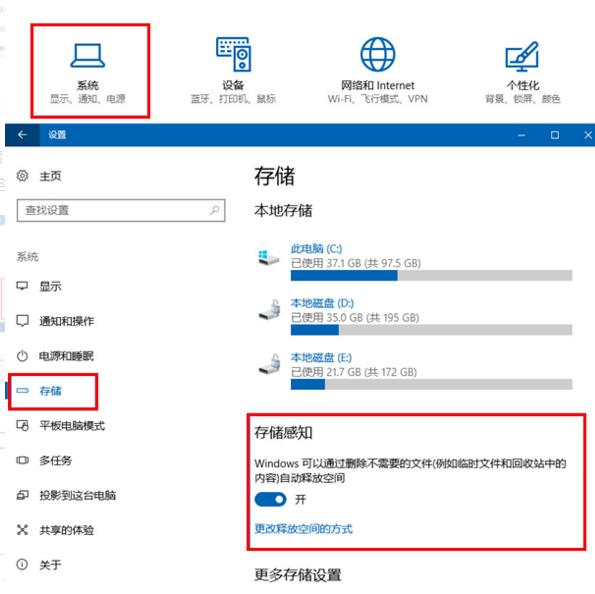This screenshot has height=594, width=595.
Task: Click the Windows drive icon for 此电脑 (C:)
Action: click(268, 258)
